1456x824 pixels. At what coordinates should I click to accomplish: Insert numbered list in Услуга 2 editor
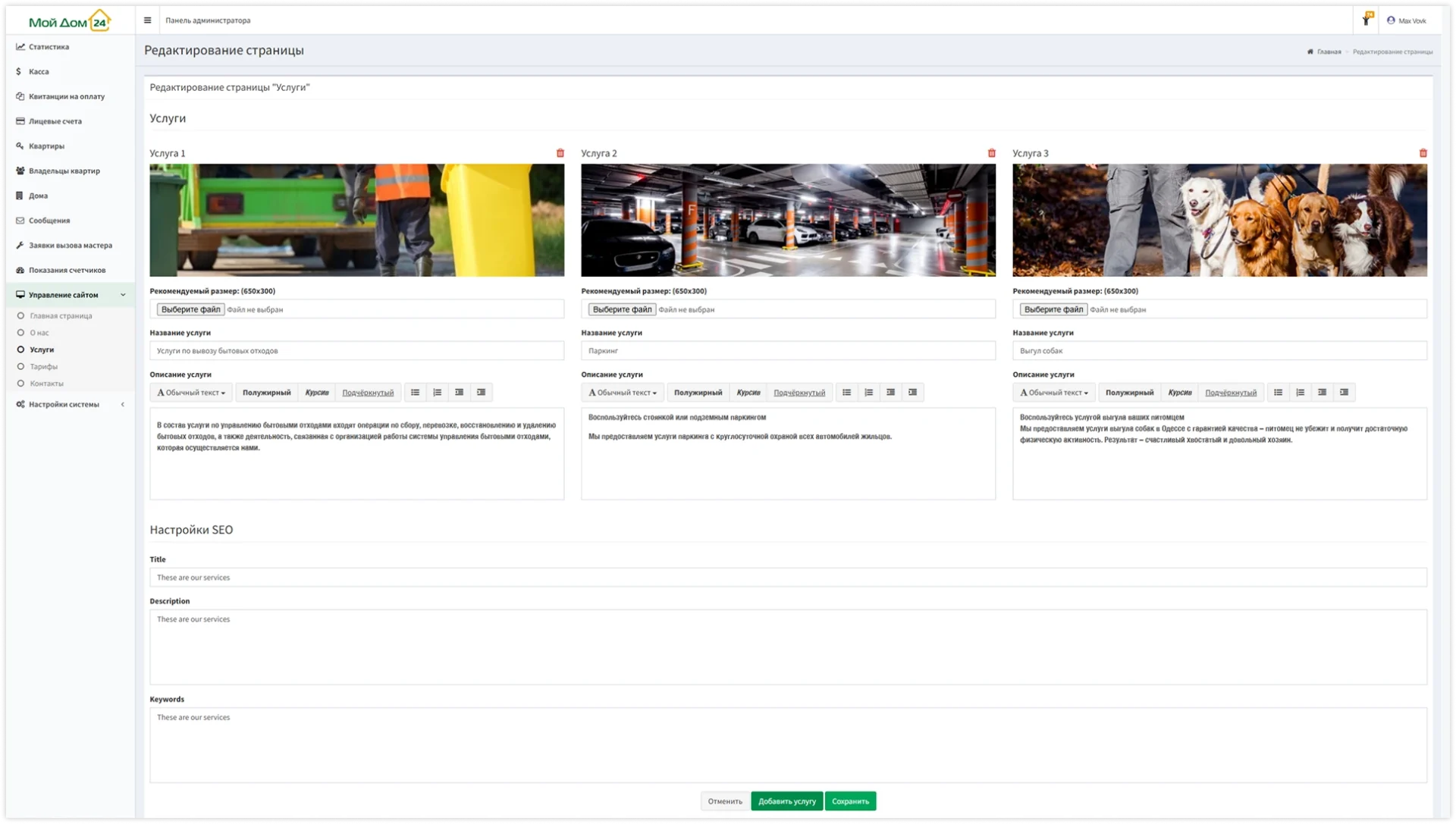click(868, 393)
